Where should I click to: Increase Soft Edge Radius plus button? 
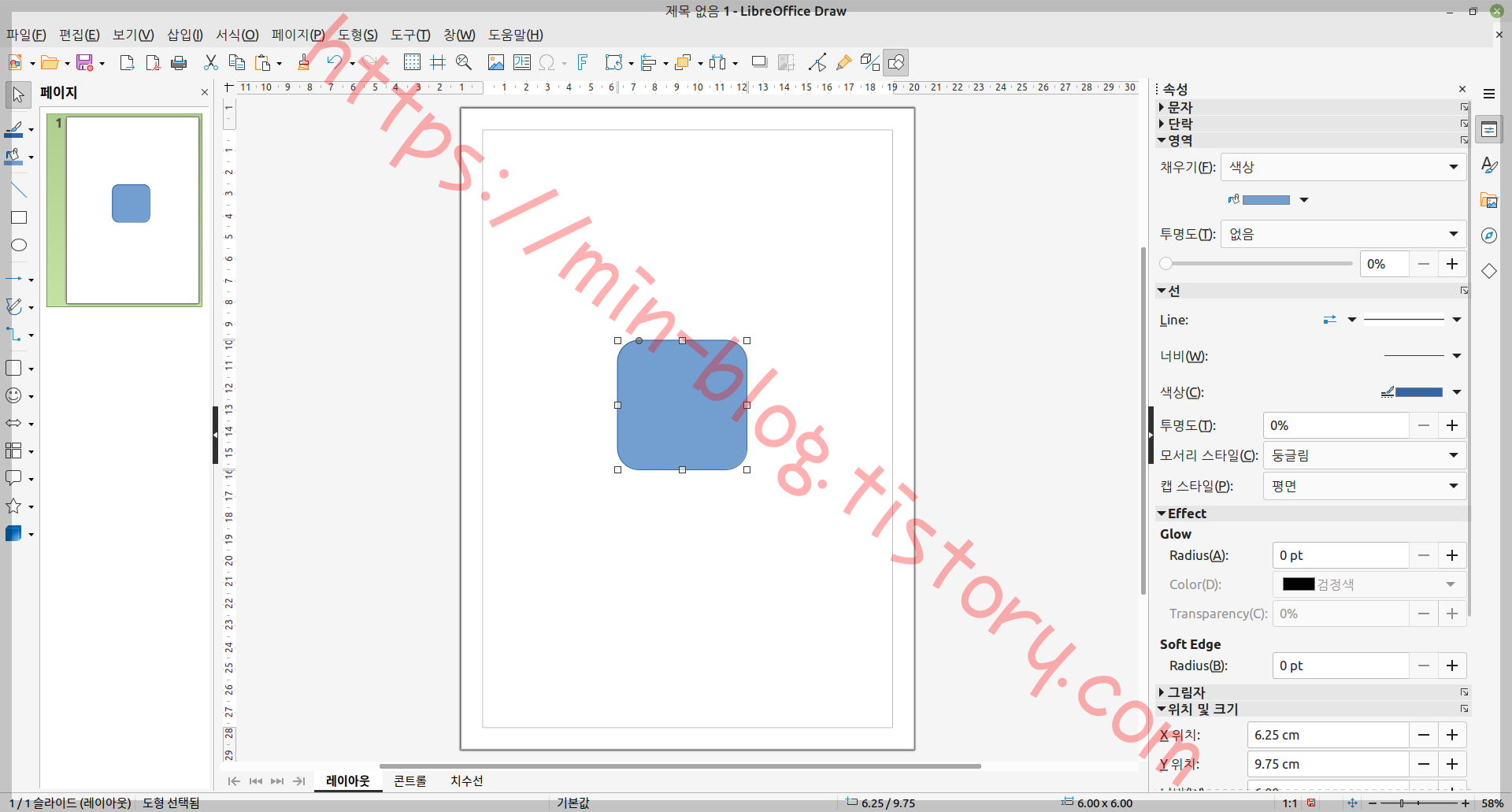(1452, 666)
